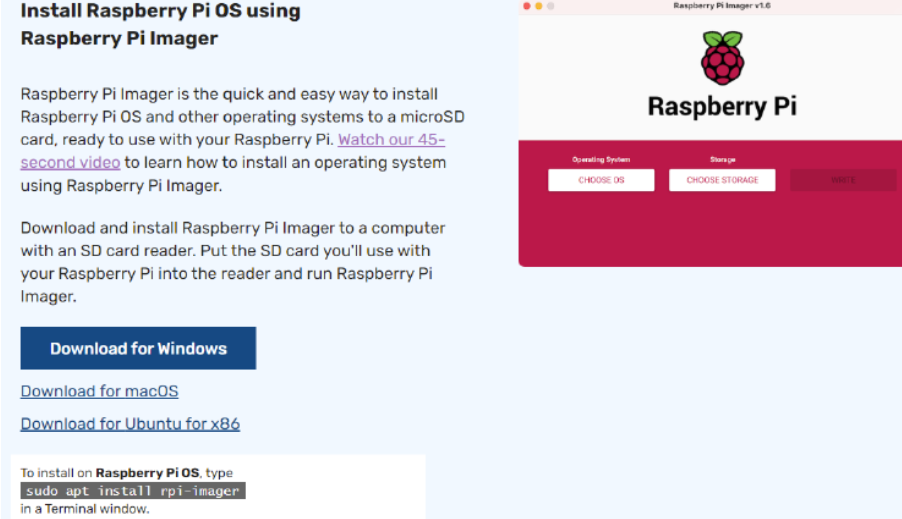
Task: Open the Download for macOS link
Action: tap(100, 391)
